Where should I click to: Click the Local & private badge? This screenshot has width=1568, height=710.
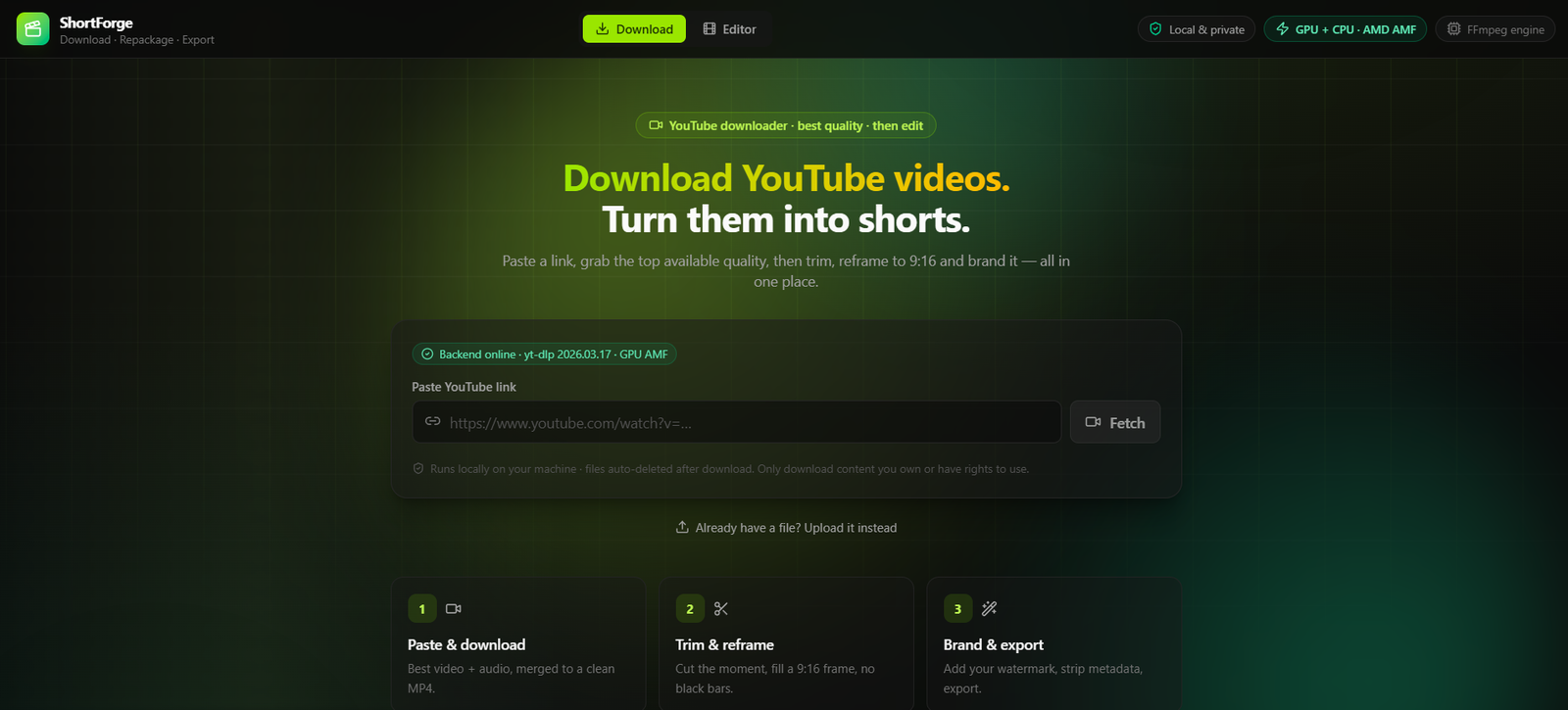pyautogui.click(x=1197, y=29)
